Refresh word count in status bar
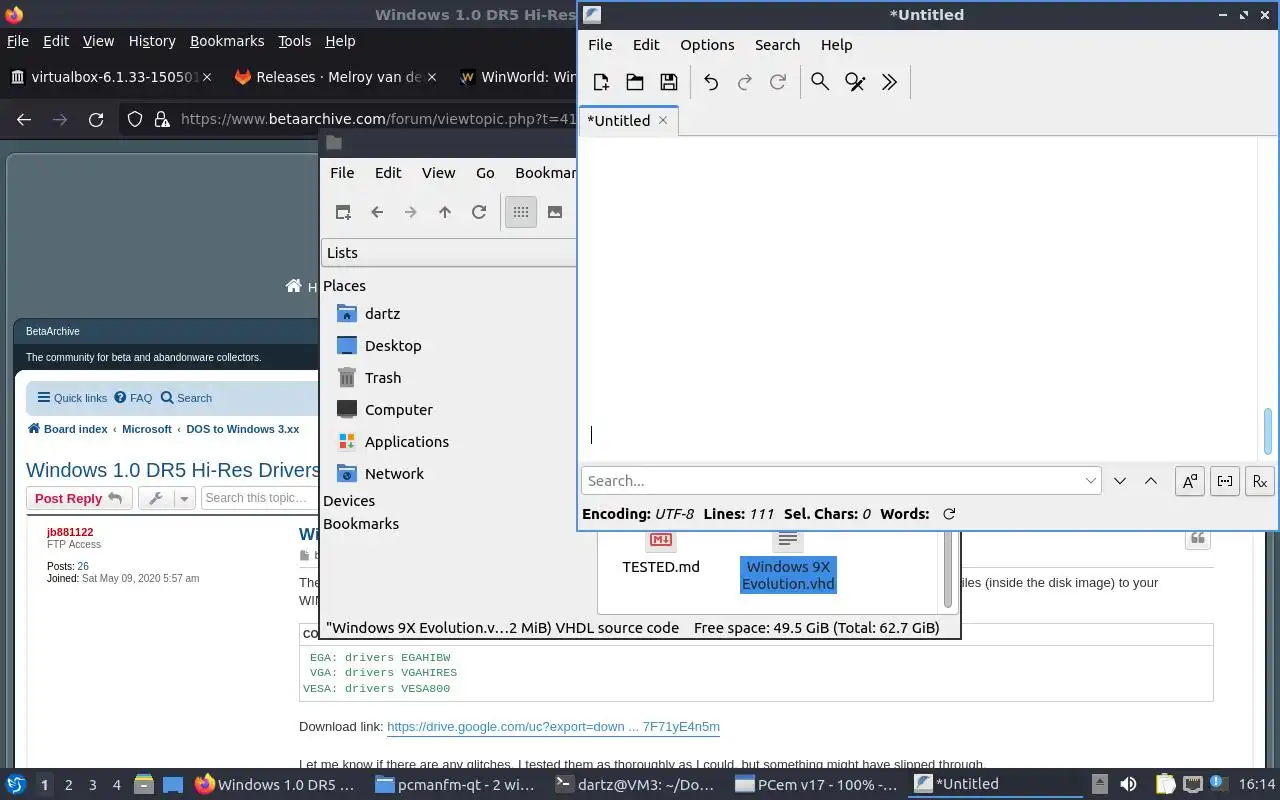 coord(949,514)
